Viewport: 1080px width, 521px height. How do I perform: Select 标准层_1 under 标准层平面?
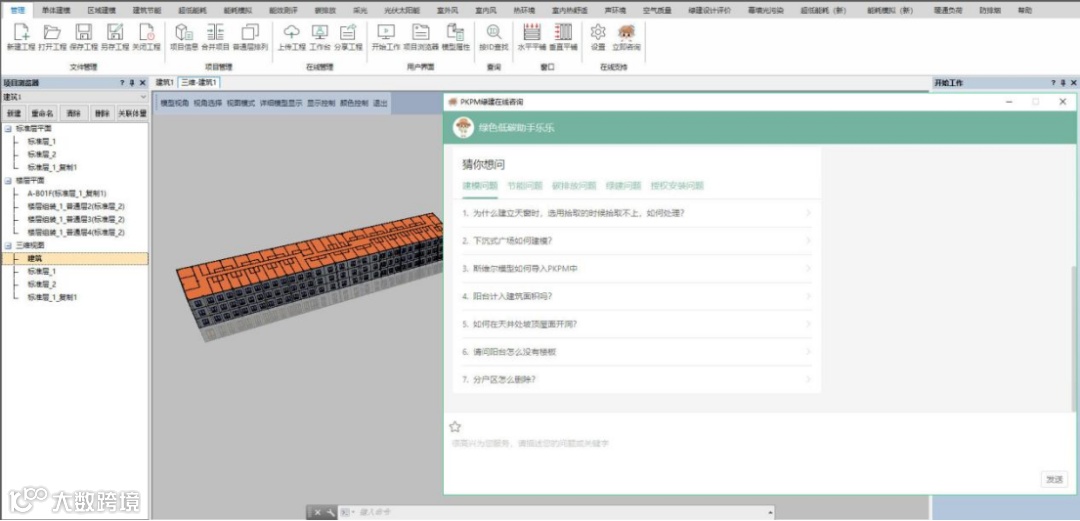click(x=41, y=141)
